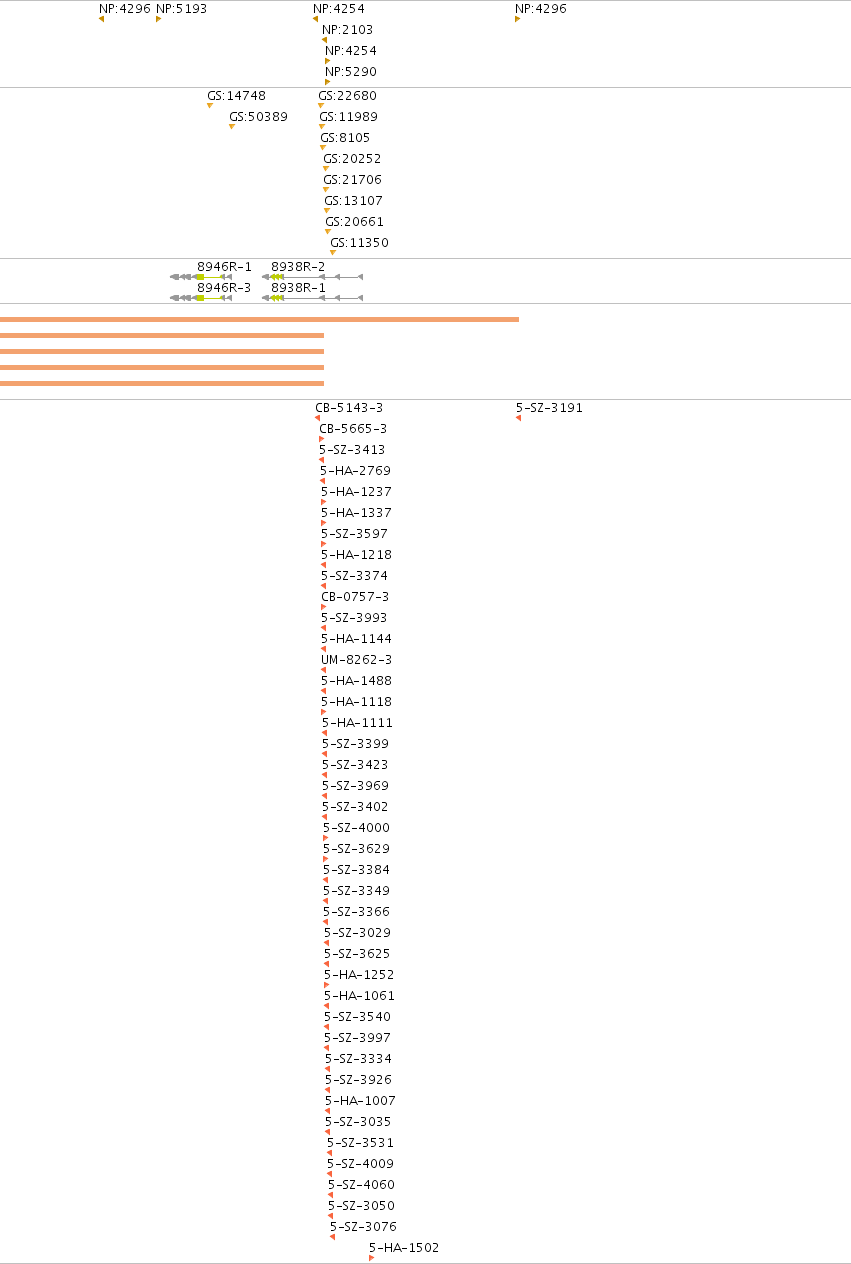Viewport: 851px width, 1264px height.
Task: Open the UM-8262-3 label
Action: coord(357,659)
